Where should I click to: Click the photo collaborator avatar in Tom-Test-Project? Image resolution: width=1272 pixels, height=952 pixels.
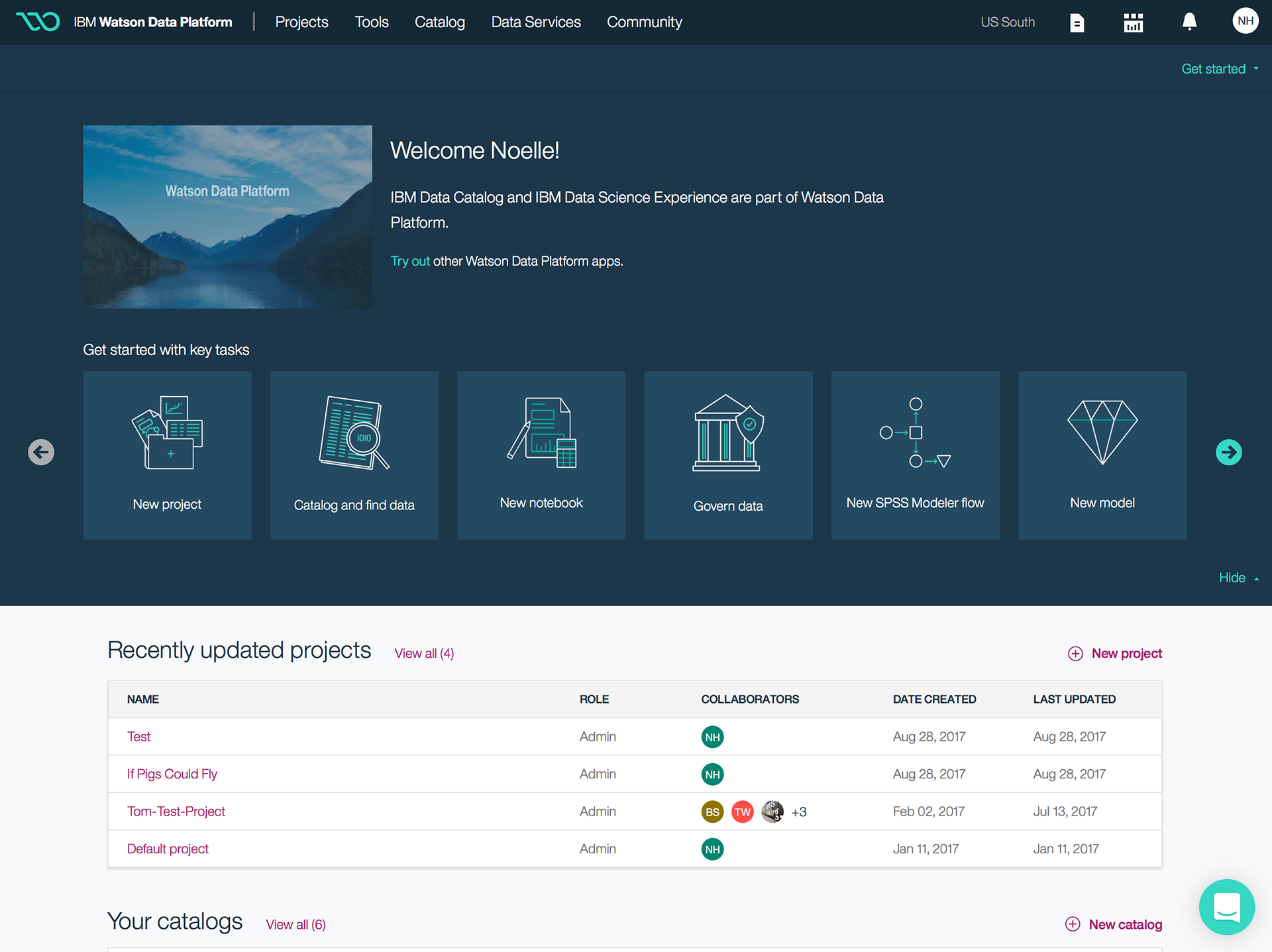(x=772, y=812)
